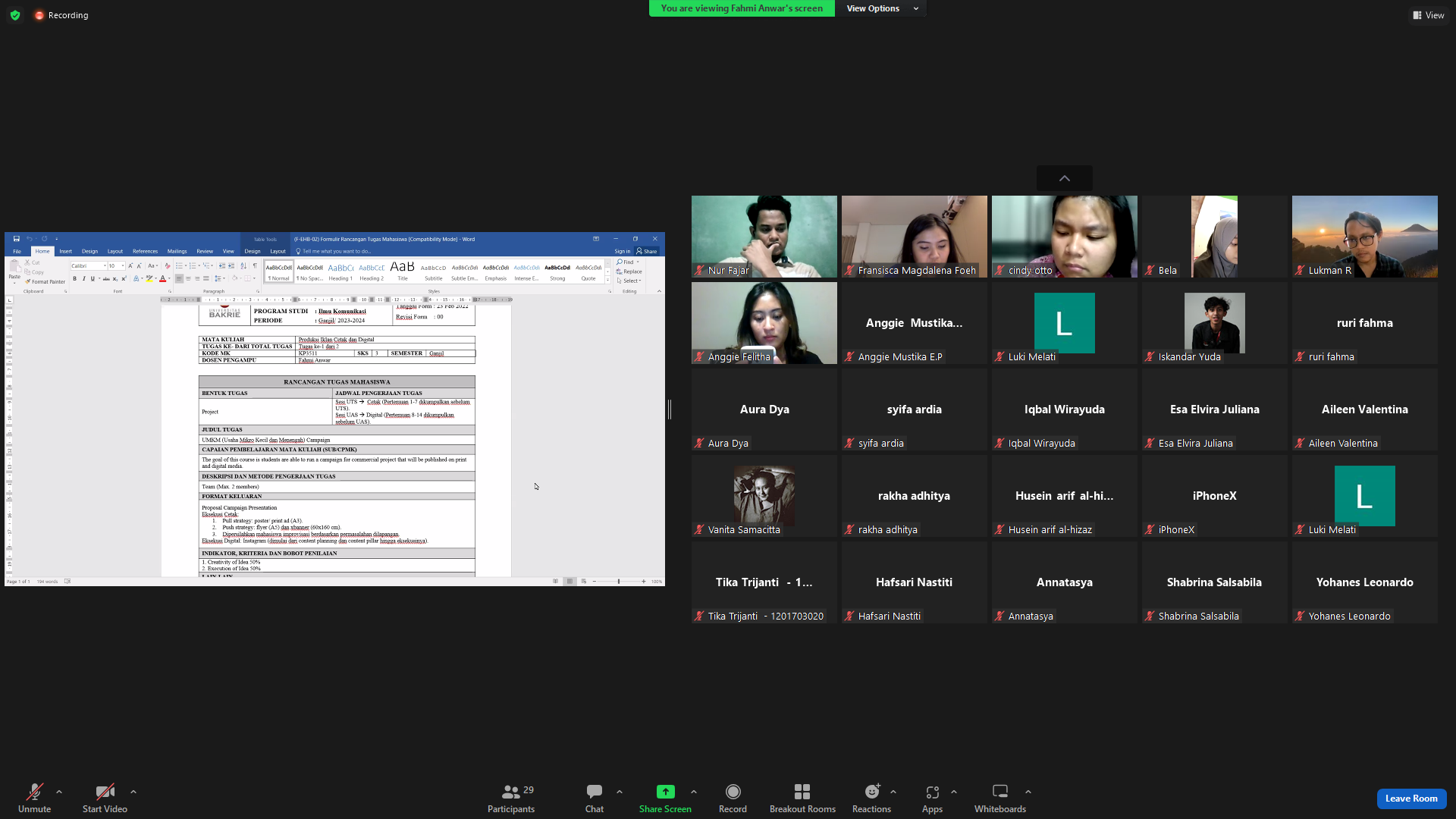This screenshot has height=819, width=1456.
Task: Click the Italic button in Word
Action: point(83,278)
